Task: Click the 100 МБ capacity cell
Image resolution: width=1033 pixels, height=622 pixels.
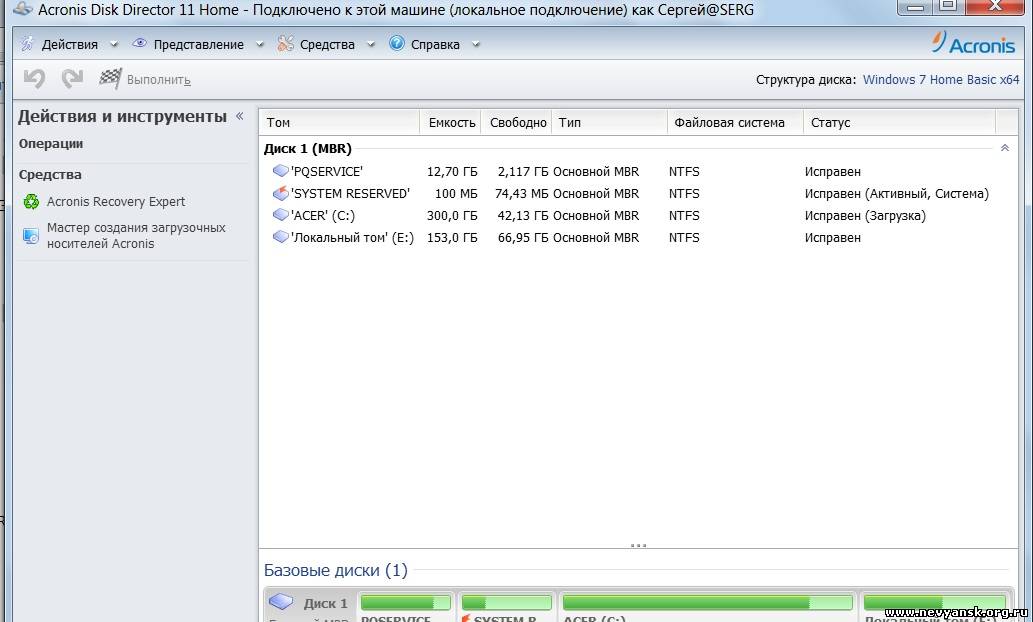Action: pos(456,194)
